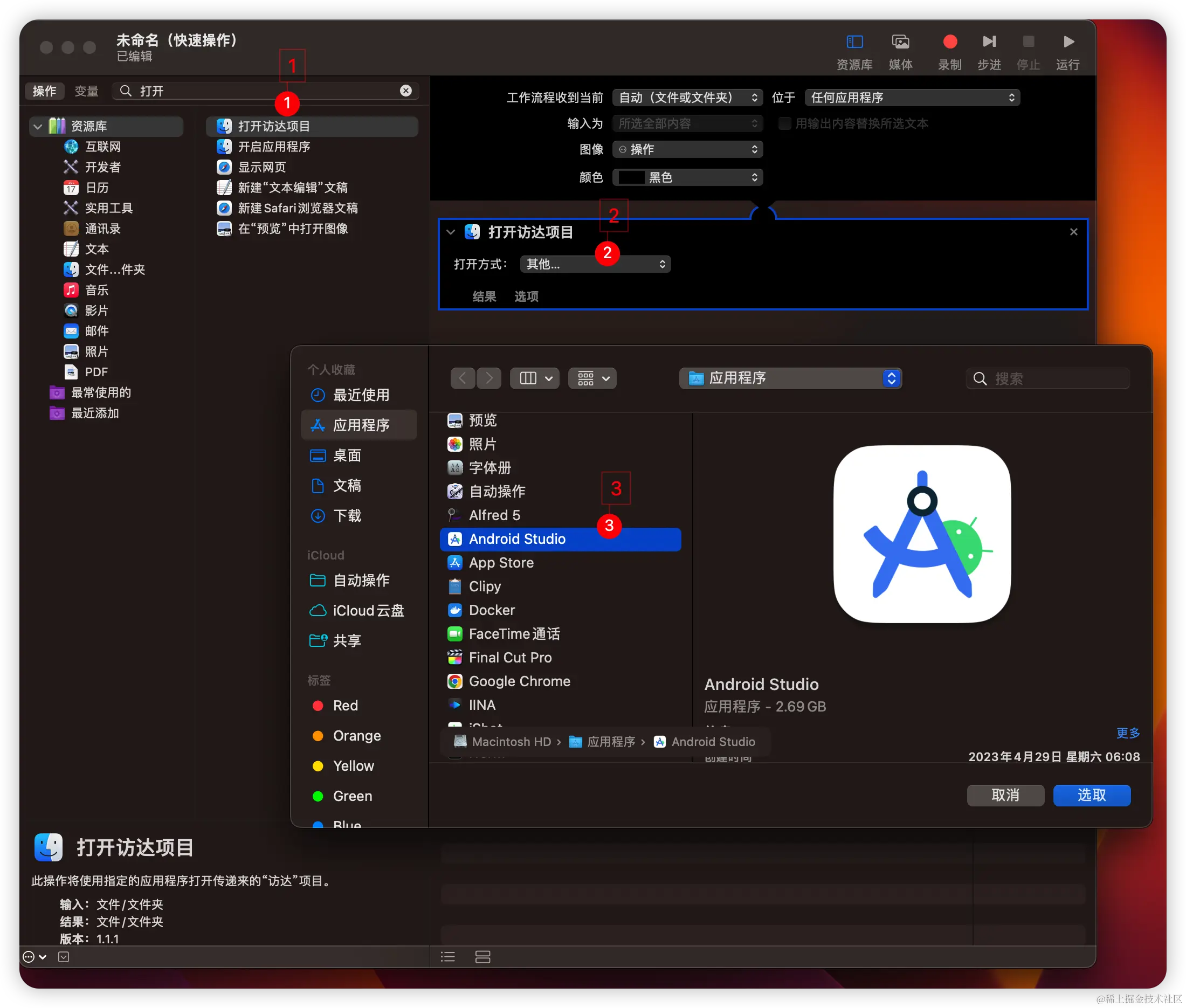Click Macintosh HD in the path bar

[502, 742]
